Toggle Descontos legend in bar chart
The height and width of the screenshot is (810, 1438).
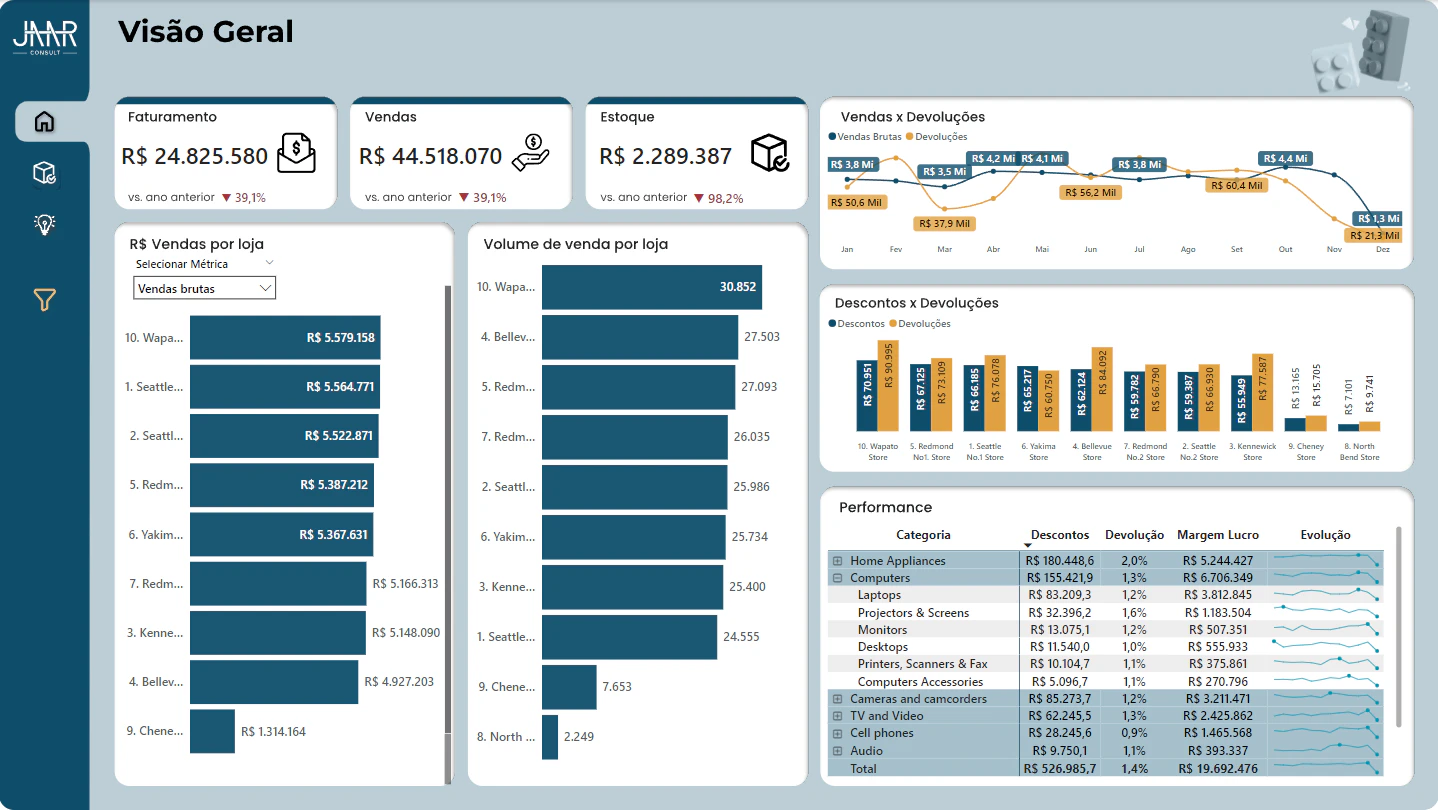[858, 324]
